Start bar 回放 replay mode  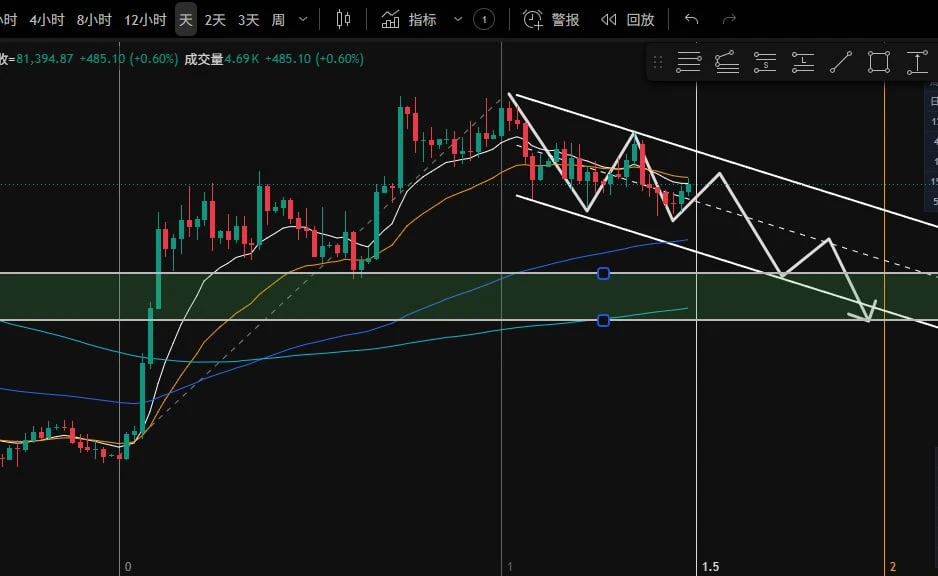[628, 20]
